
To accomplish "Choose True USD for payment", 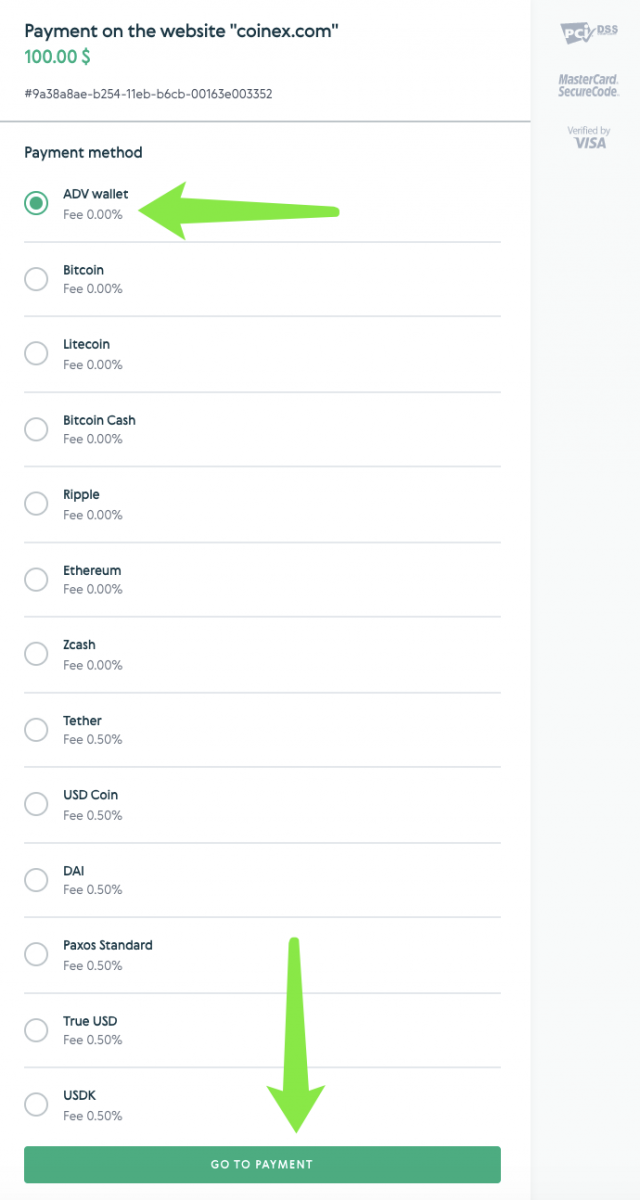I will (x=36, y=1029).
